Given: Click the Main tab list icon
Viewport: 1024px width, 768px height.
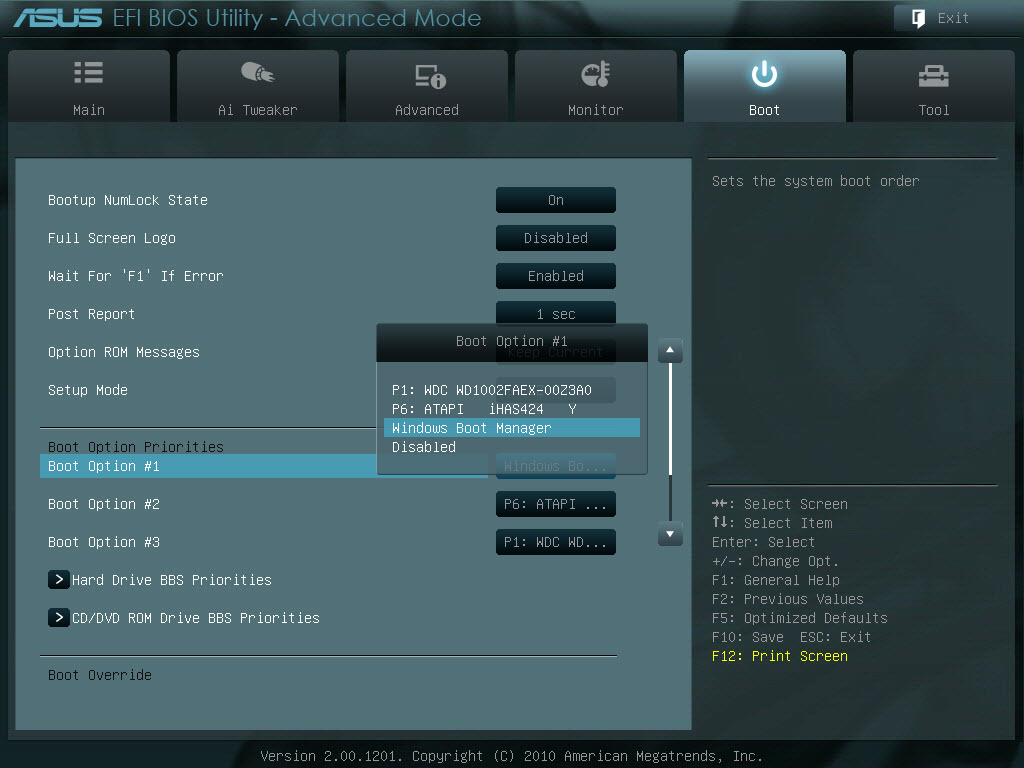Looking at the screenshot, I should [x=88, y=72].
